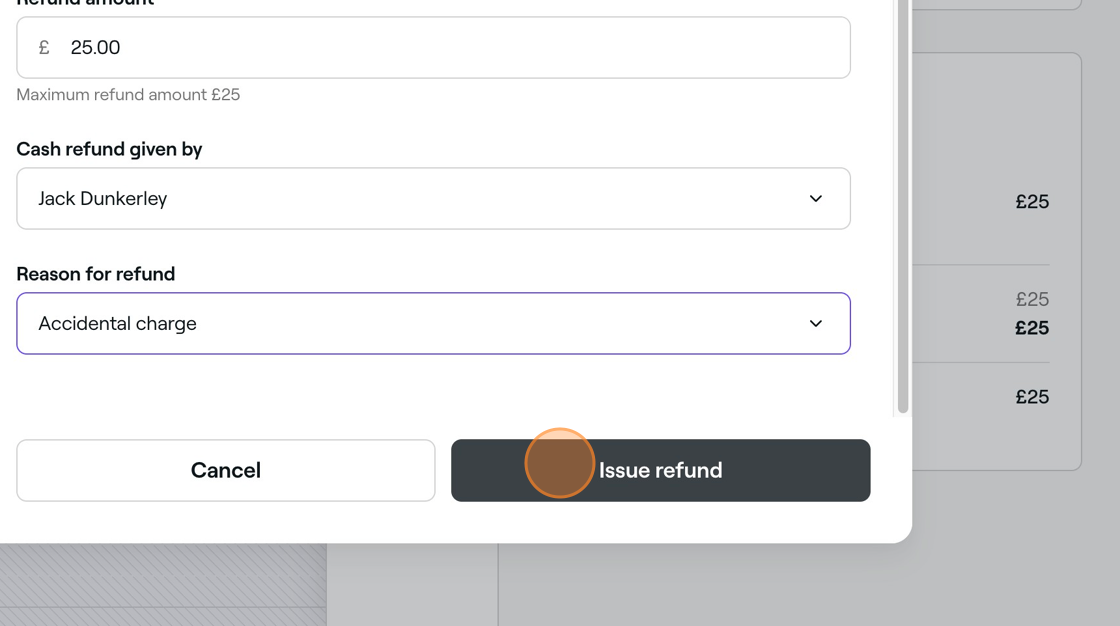1120x626 pixels.
Task: Click the bottom £25 amount in the background panel
Action: tap(1032, 397)
